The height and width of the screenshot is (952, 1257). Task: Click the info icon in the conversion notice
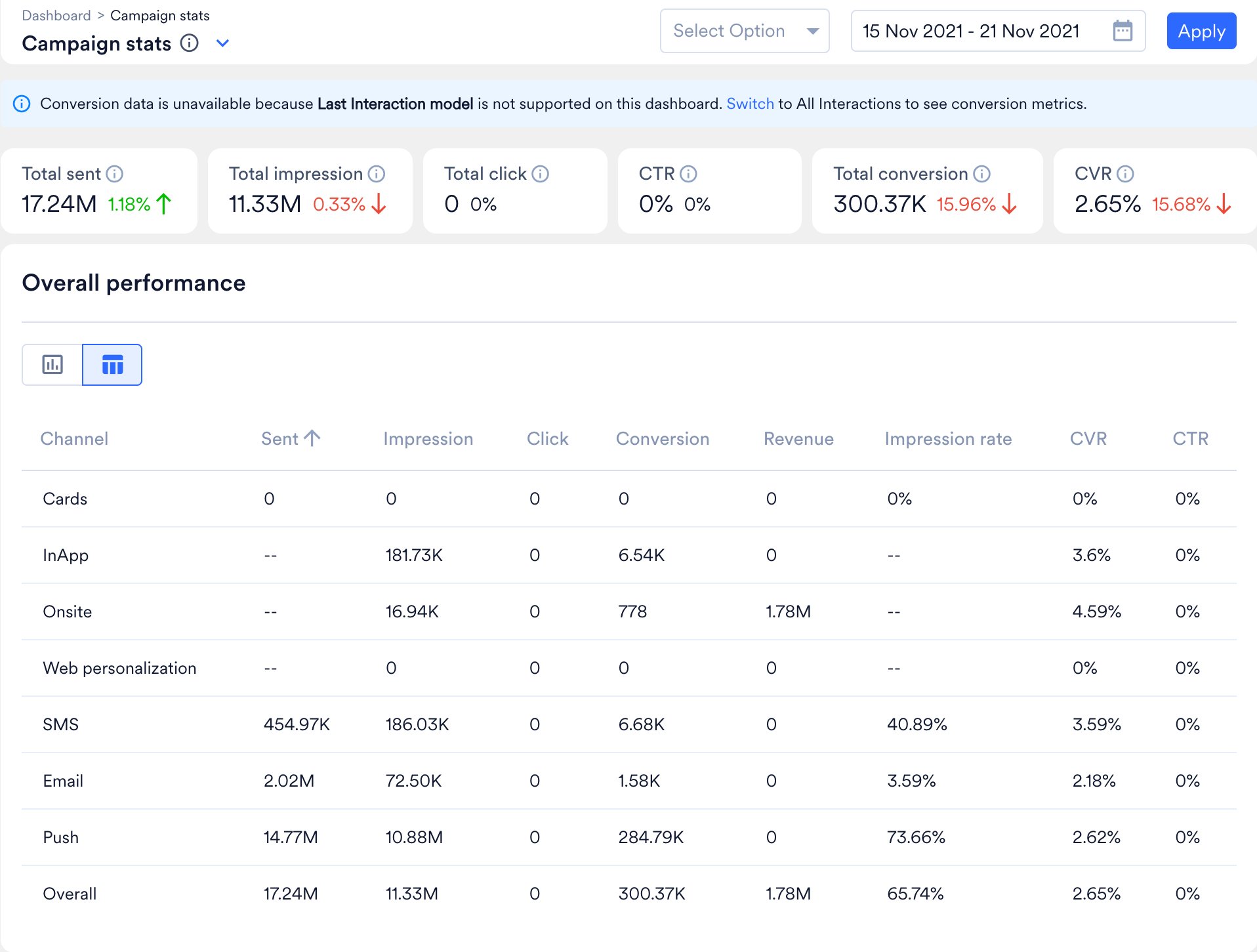click(22, 104)
